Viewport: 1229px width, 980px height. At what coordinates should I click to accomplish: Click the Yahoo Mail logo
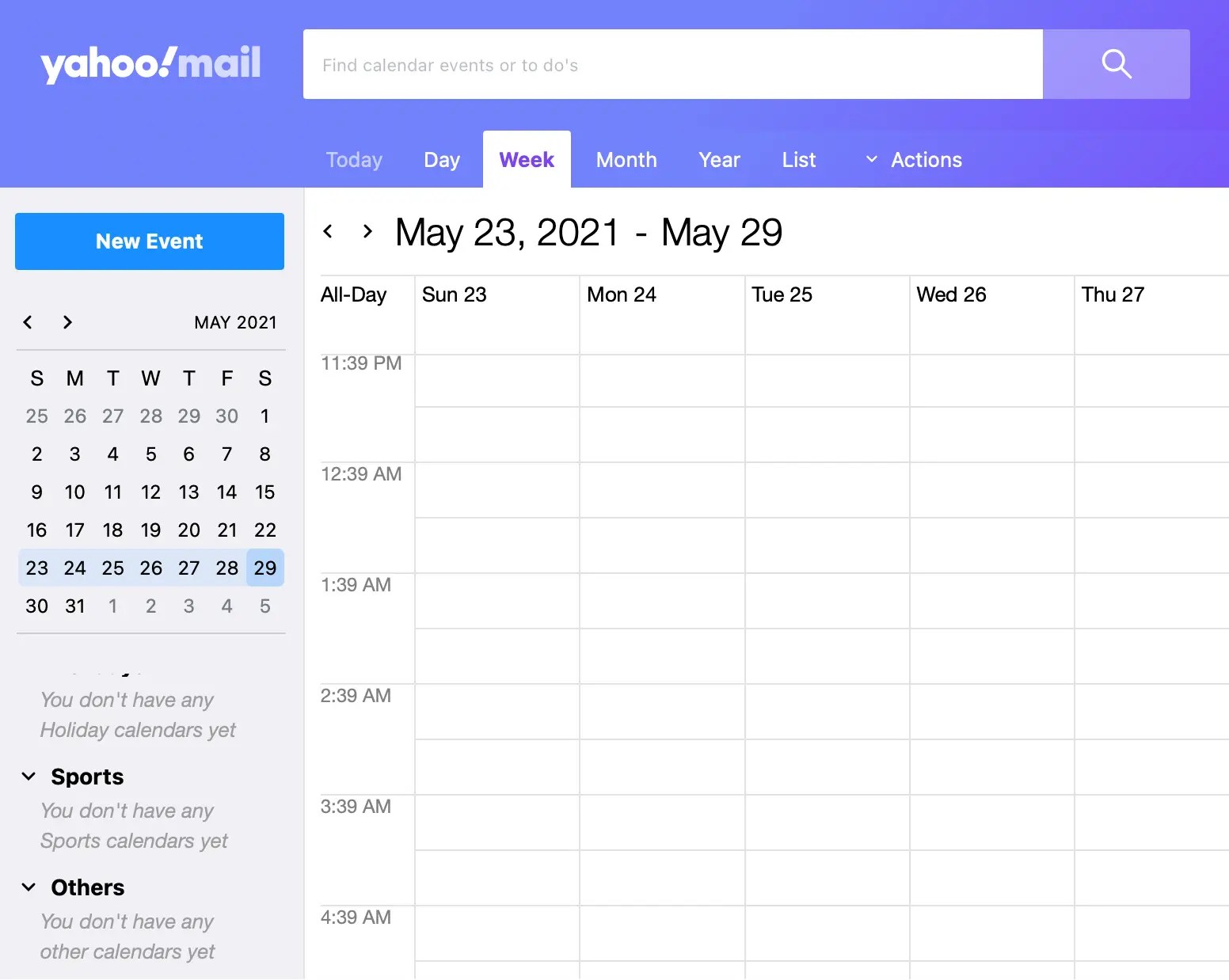click(x=150, y=63)
